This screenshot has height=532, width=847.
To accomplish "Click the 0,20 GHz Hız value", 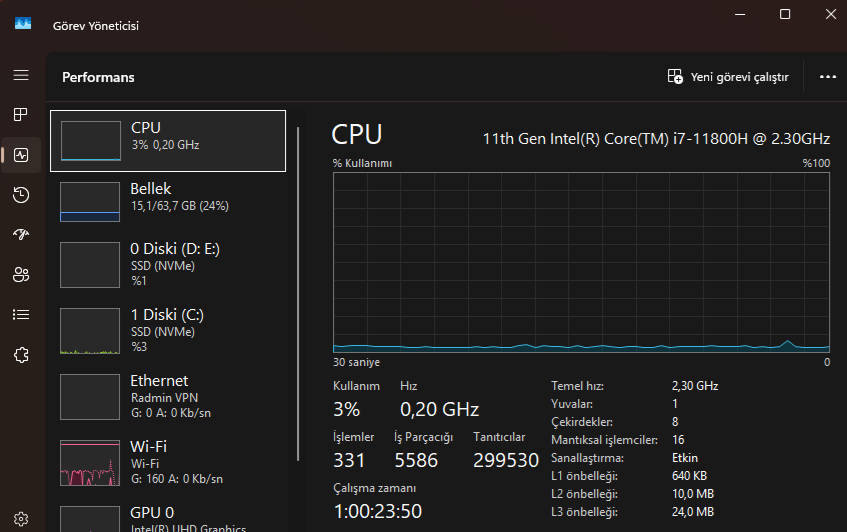I will [x=439, y=409].
